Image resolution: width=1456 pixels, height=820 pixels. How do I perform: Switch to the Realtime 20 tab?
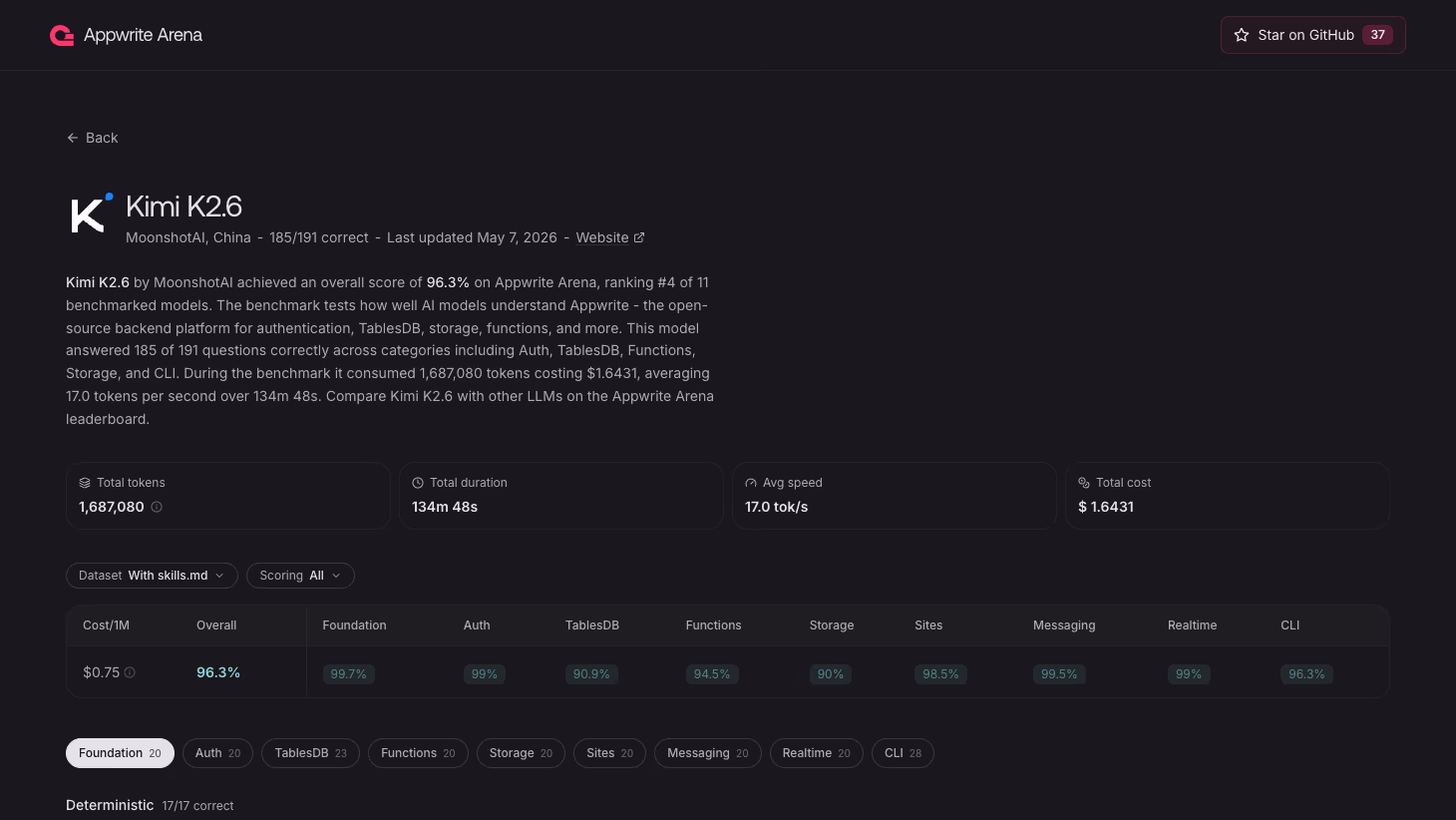click(x=816, y=753)
